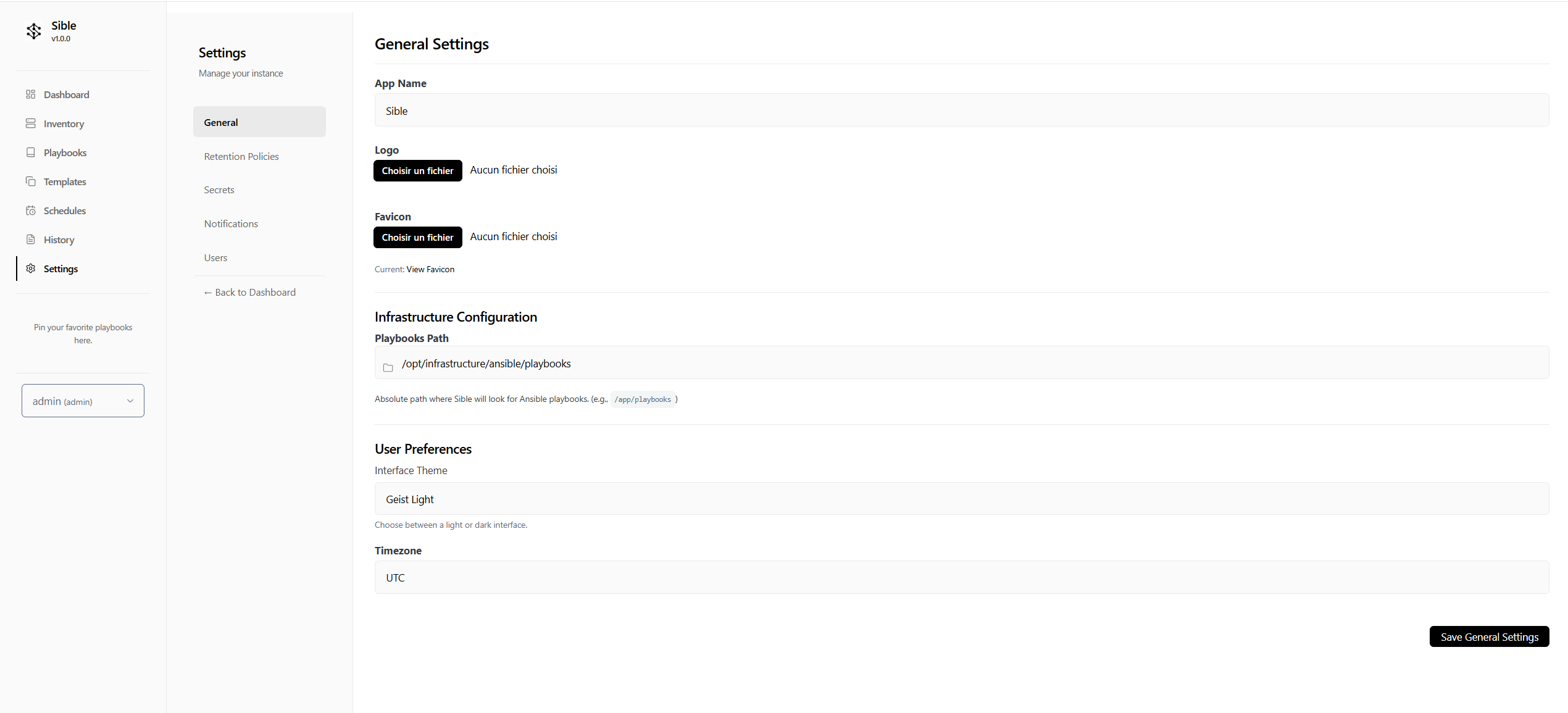Screen dimensions: 1568x713
Task: Click the folder icon in Playbooks Path
Action: [x=388, y=367]
